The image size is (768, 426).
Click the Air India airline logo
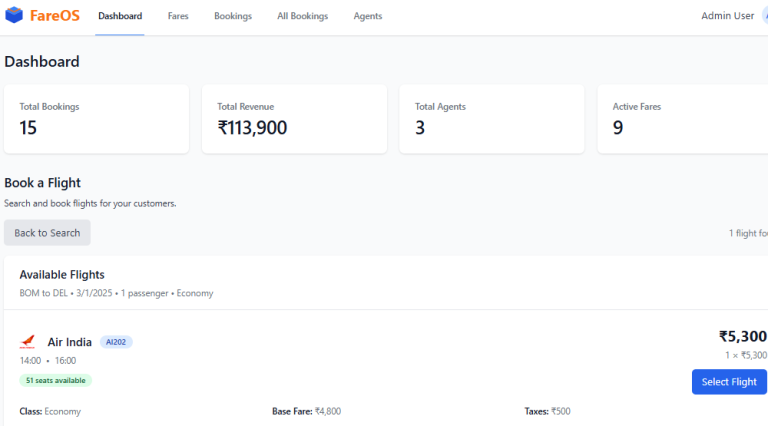point(27,342)
